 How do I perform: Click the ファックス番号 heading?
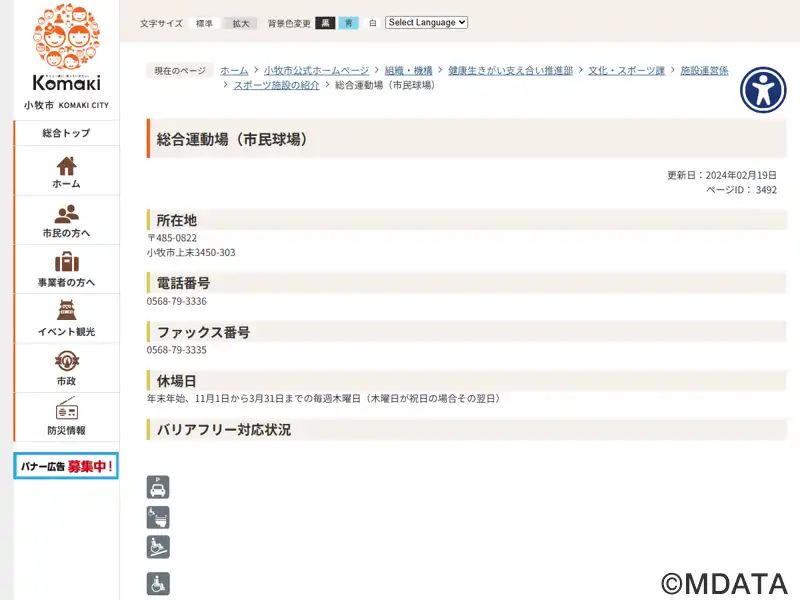pyautogui.click(x=203, y=332)
